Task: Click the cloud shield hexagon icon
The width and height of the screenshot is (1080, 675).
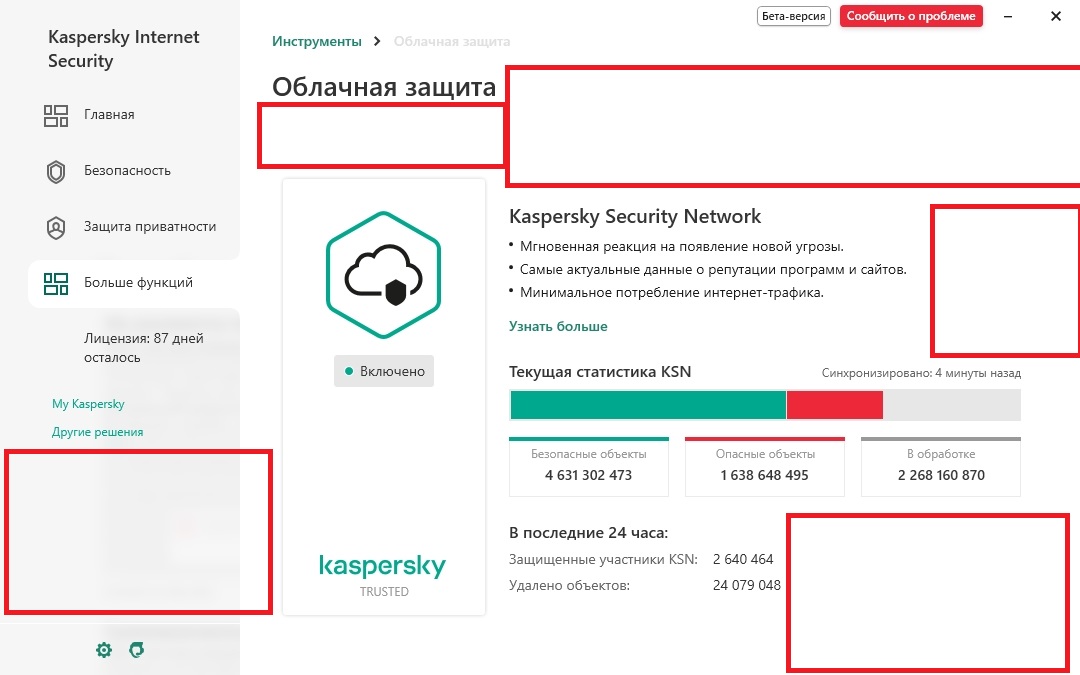Action: [384, 275]
